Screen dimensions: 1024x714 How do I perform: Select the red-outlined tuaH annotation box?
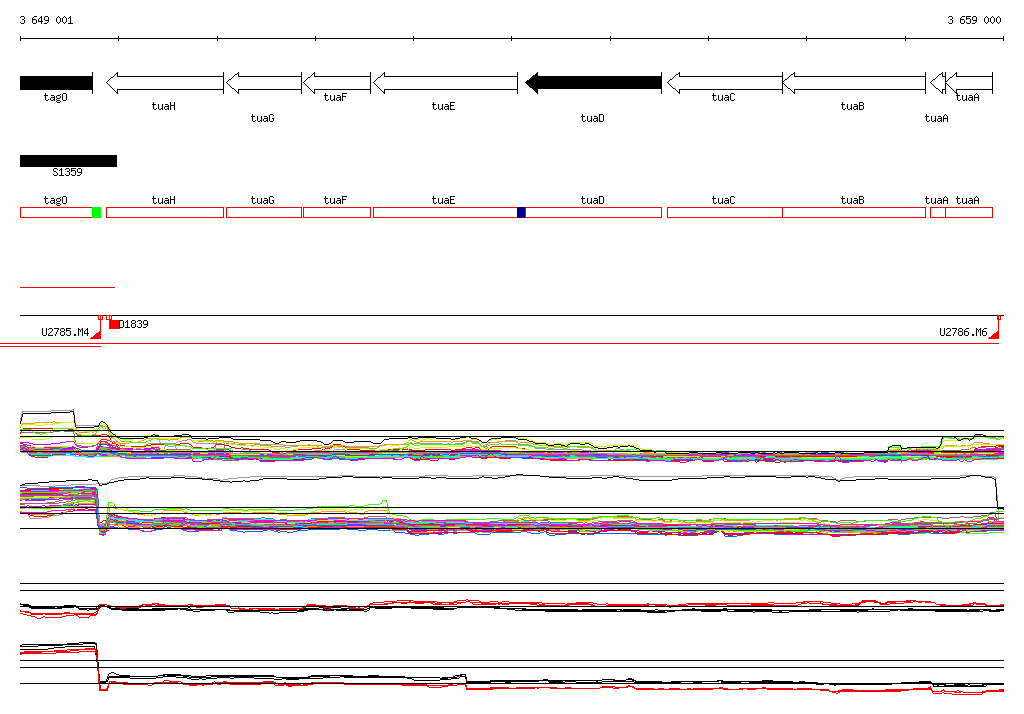[165, 212]
